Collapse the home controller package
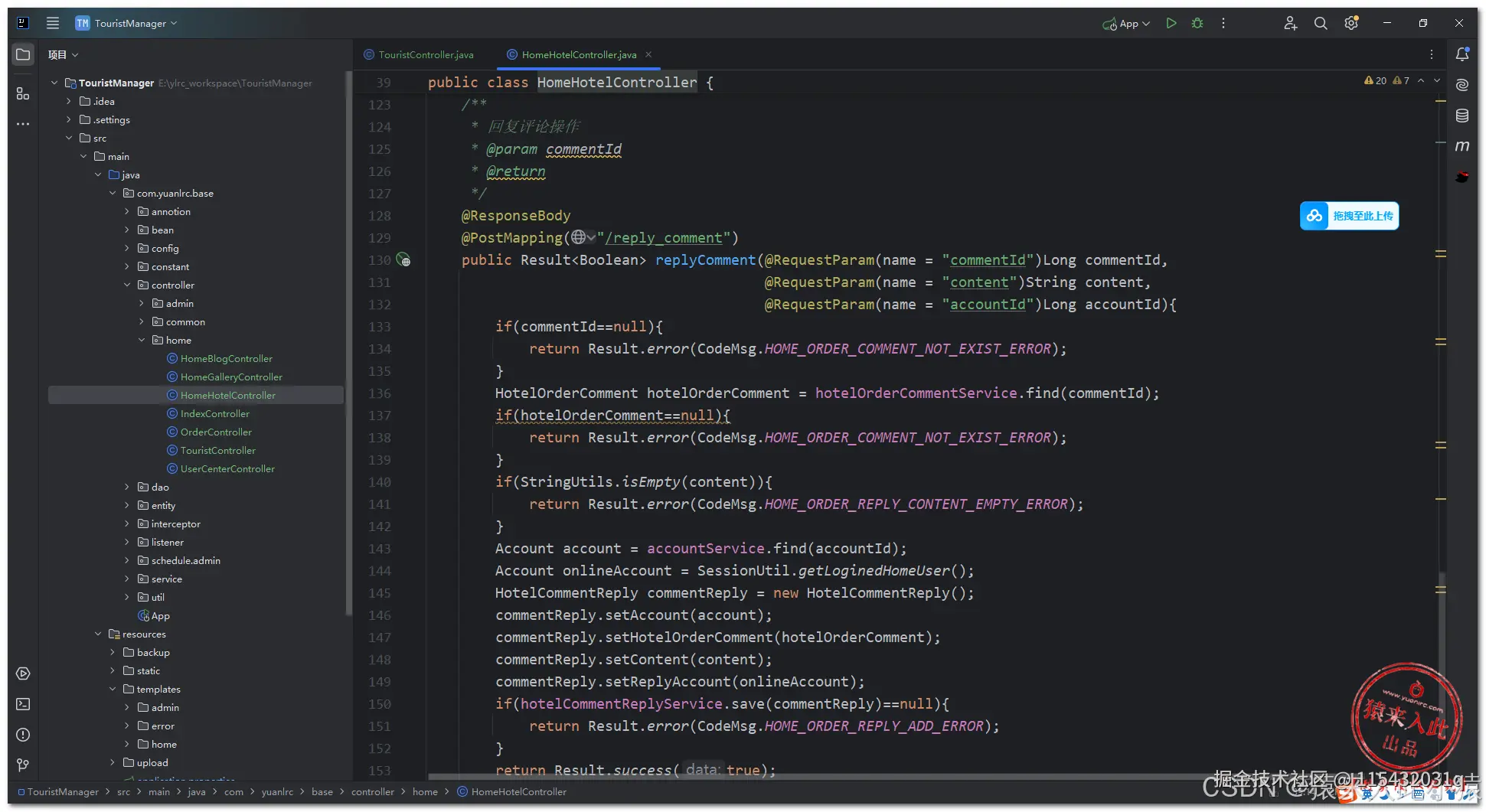 tap(142, 340)
